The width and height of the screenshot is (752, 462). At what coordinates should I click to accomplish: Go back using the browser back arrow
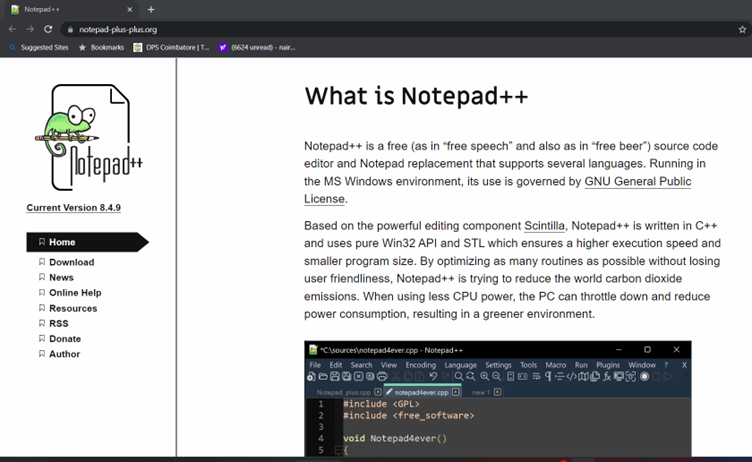[12, 29]
